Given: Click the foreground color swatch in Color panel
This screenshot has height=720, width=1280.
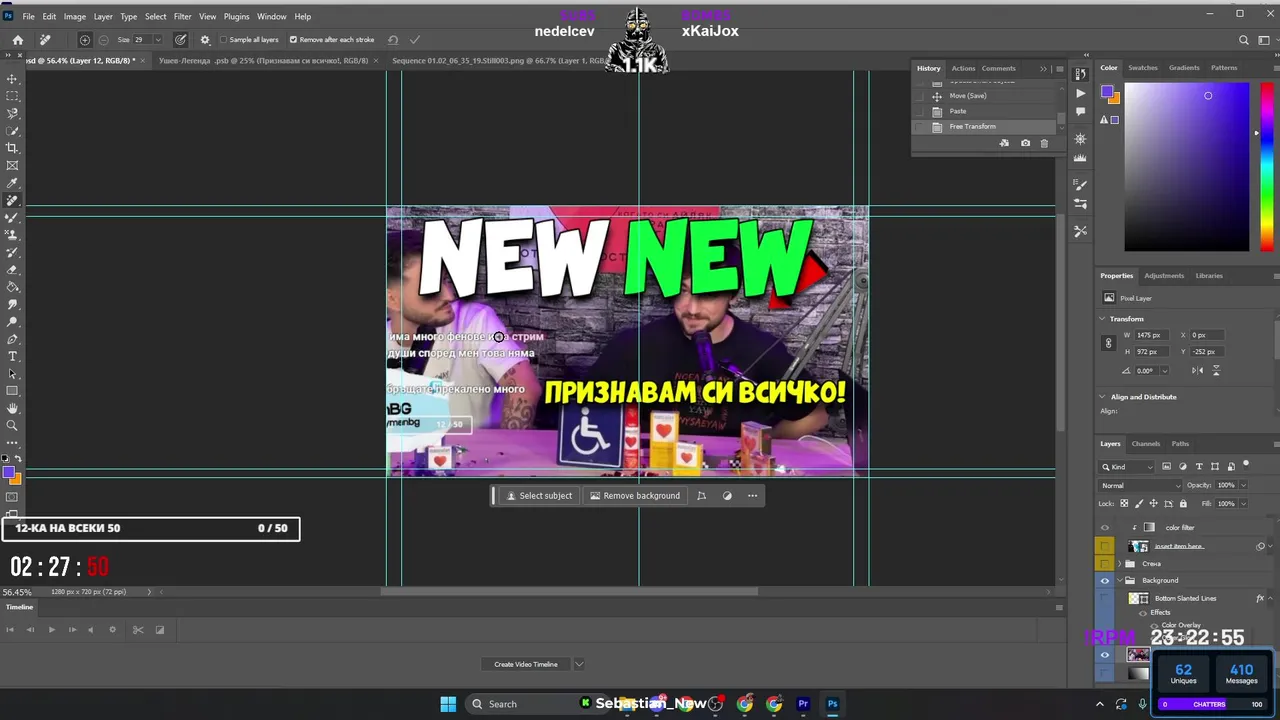Looking at the screenshot, I should [x=1107, y=92].
